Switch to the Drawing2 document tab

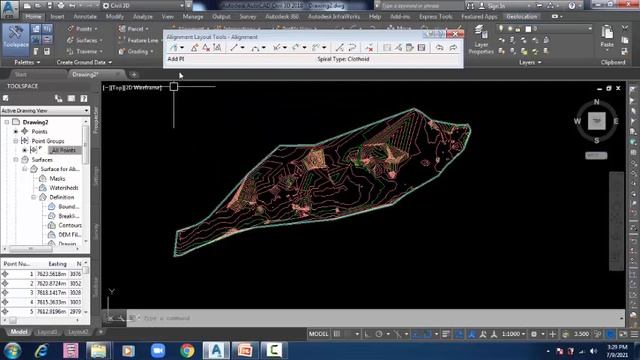tap(85, 75)
